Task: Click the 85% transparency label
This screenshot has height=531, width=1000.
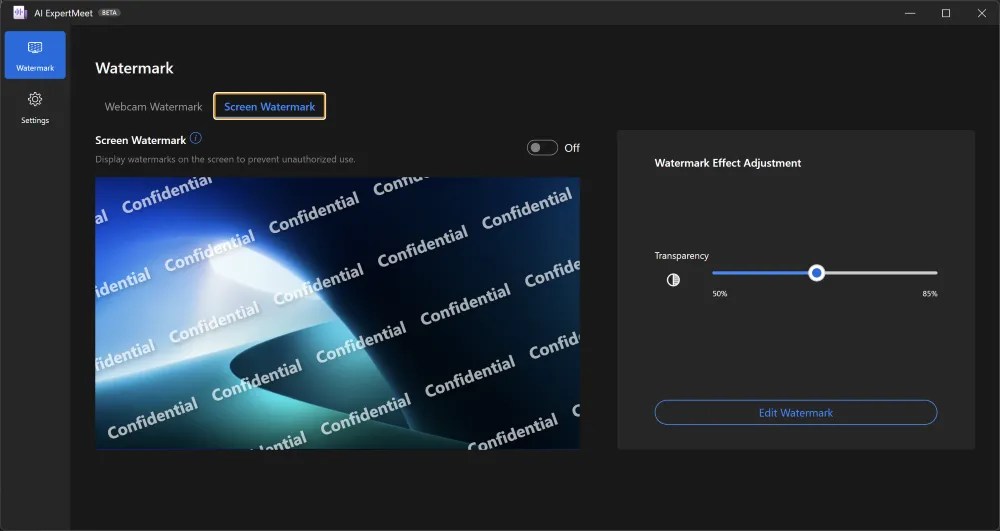Action: 929,294
